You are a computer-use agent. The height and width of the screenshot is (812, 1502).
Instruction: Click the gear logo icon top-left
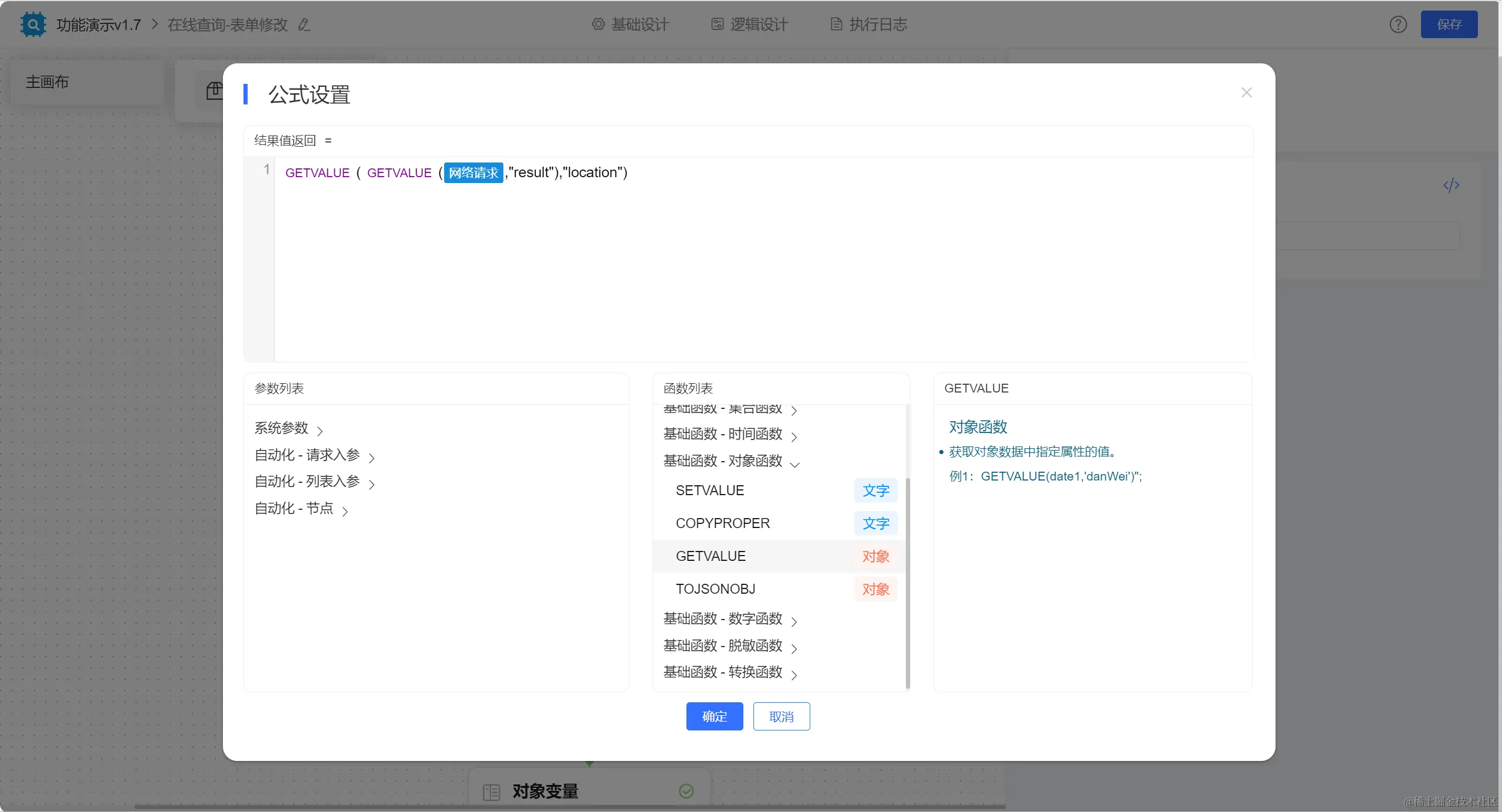33,25
